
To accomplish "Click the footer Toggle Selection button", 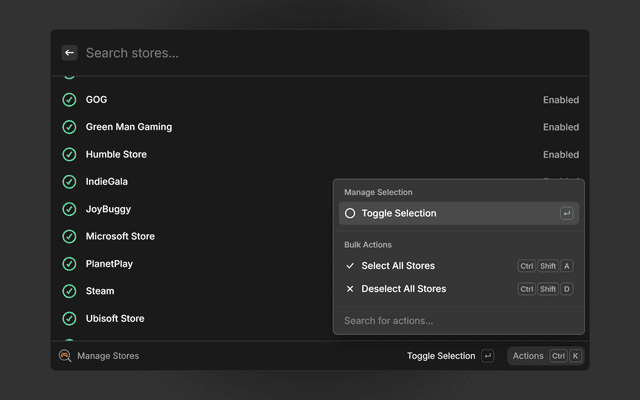I will point(450,356).
